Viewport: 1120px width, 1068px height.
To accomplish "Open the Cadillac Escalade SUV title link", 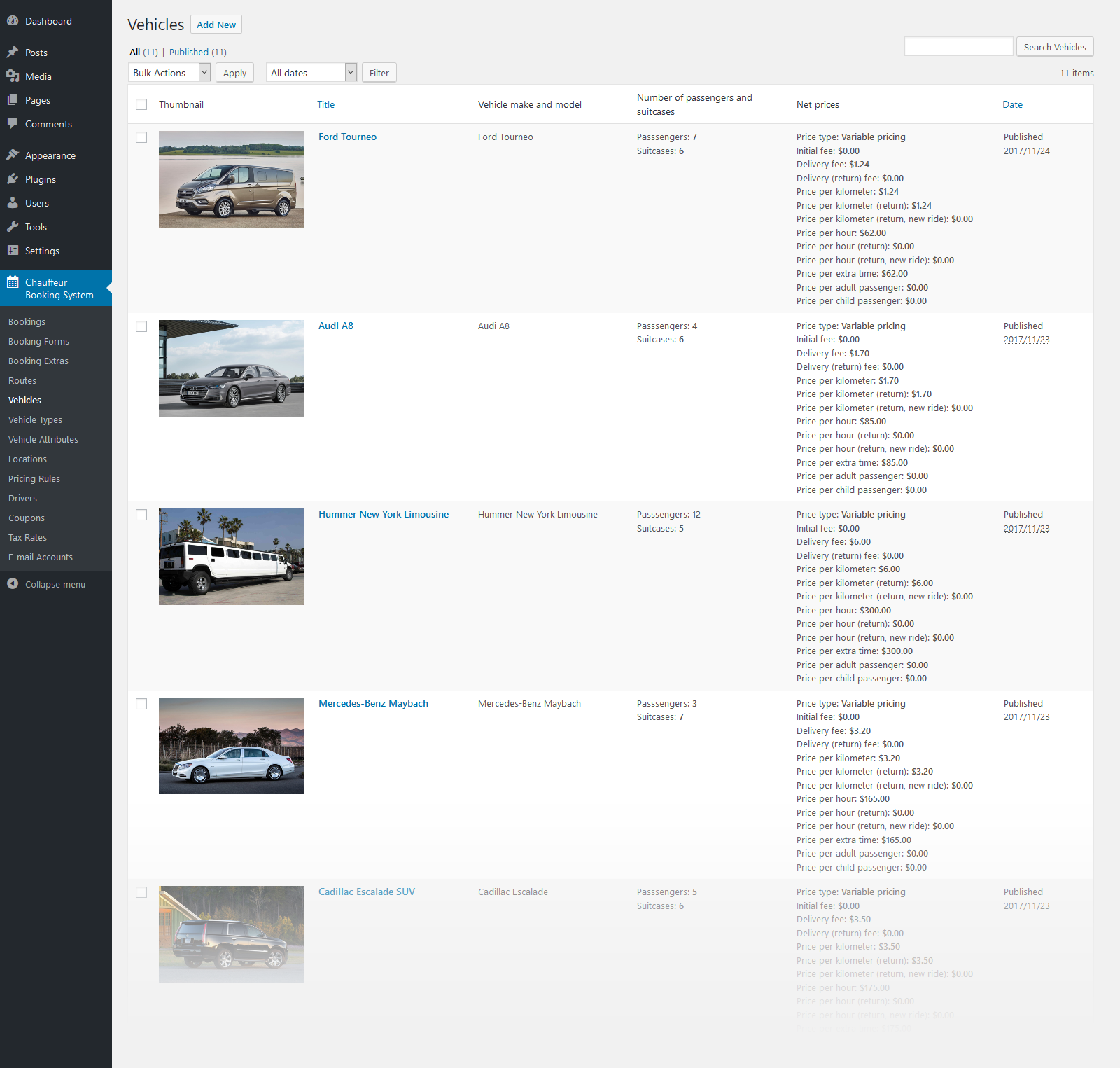I will click(x=367, y=892).
